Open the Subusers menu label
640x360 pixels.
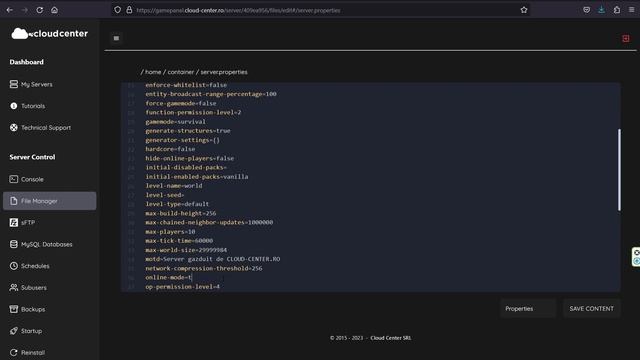(34, 288)
